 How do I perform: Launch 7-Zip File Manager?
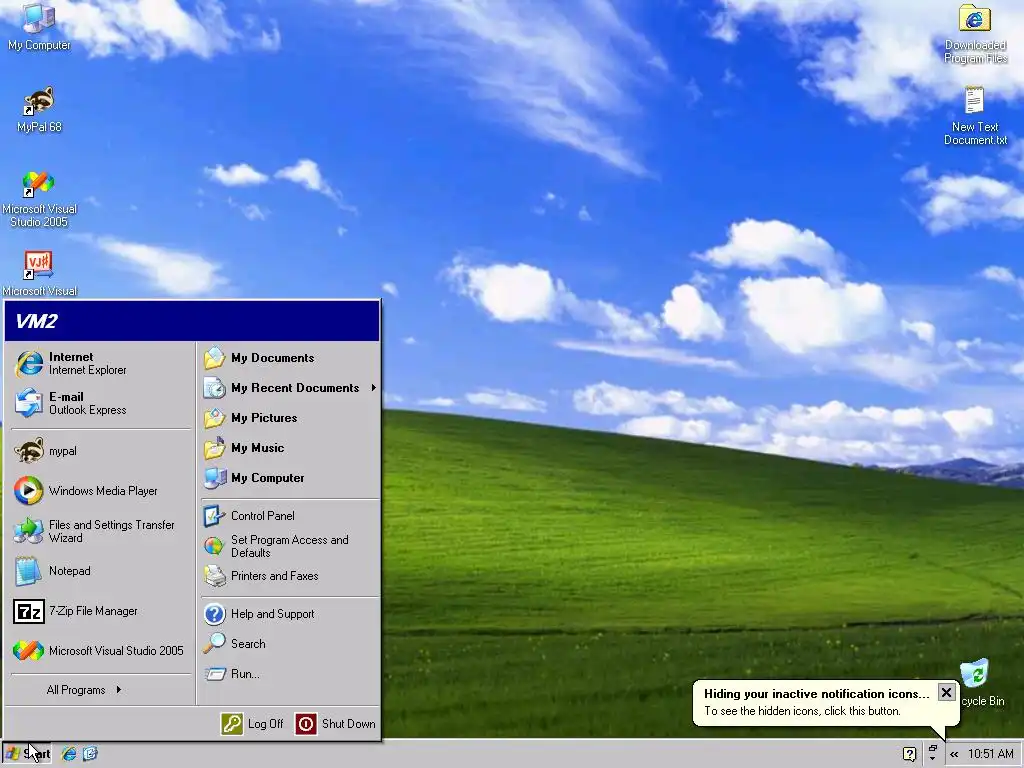point(101,611)
